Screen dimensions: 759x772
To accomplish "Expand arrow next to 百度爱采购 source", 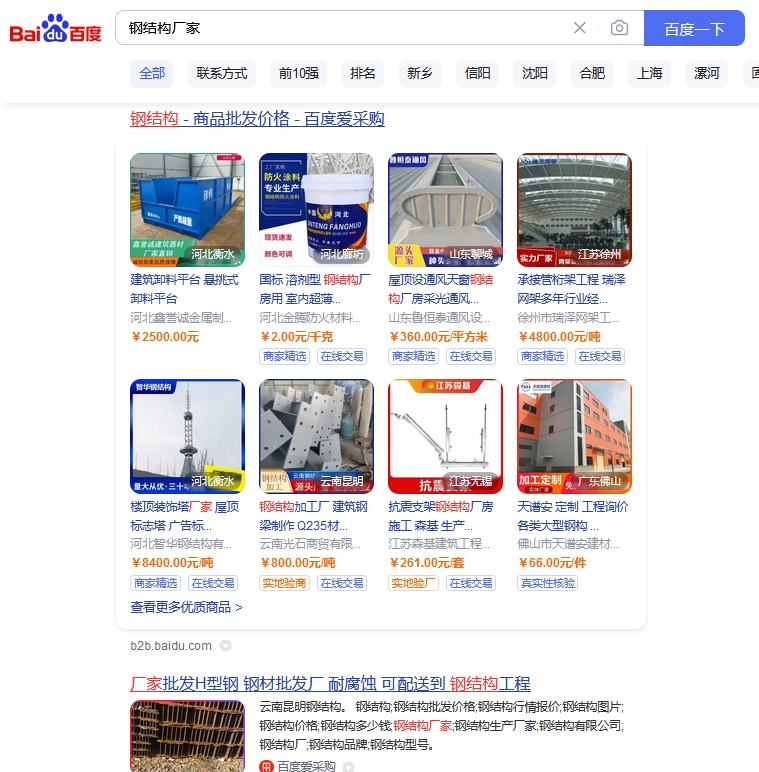I will (348, 767).
